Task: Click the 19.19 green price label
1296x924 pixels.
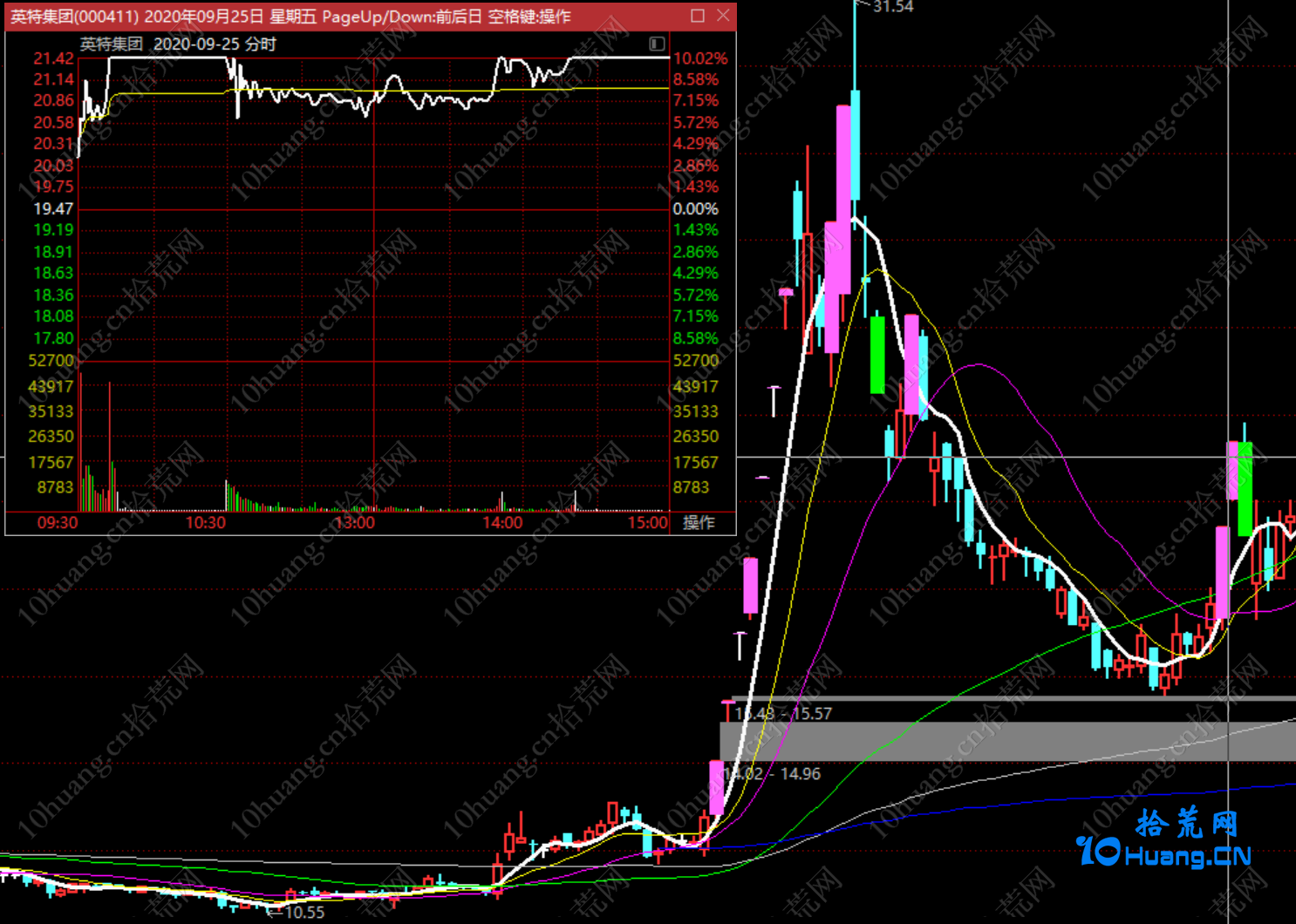Action: click(53, 230)
